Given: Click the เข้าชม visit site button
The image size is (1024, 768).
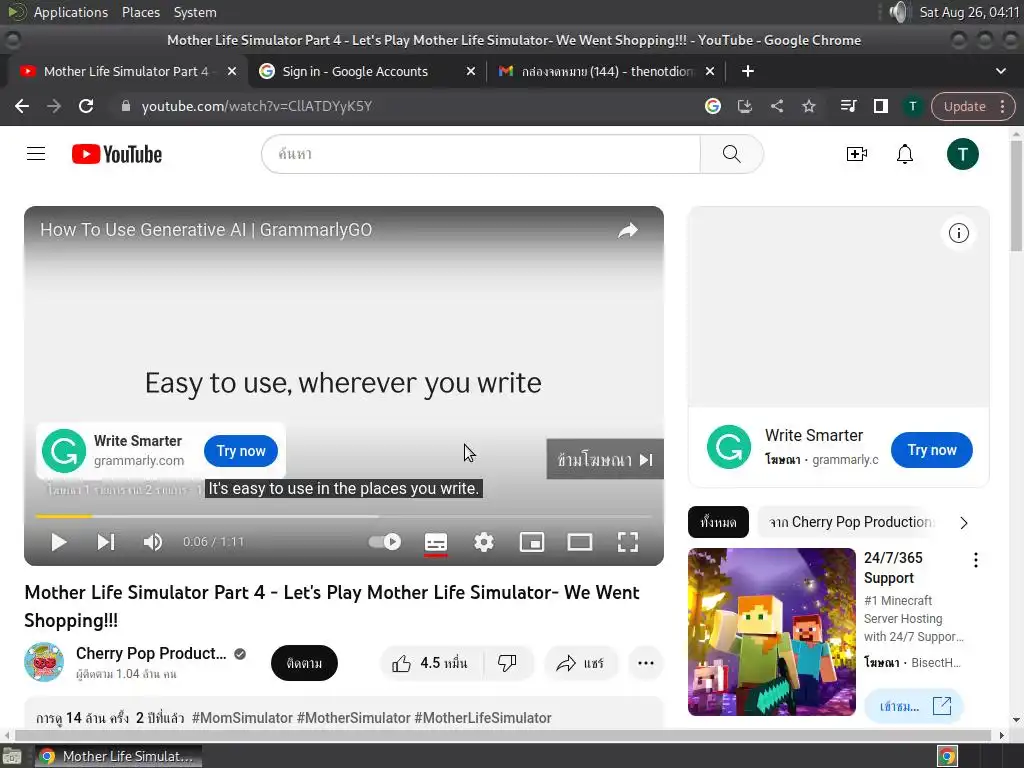Looking at the screenshot, I should point(913,706).
